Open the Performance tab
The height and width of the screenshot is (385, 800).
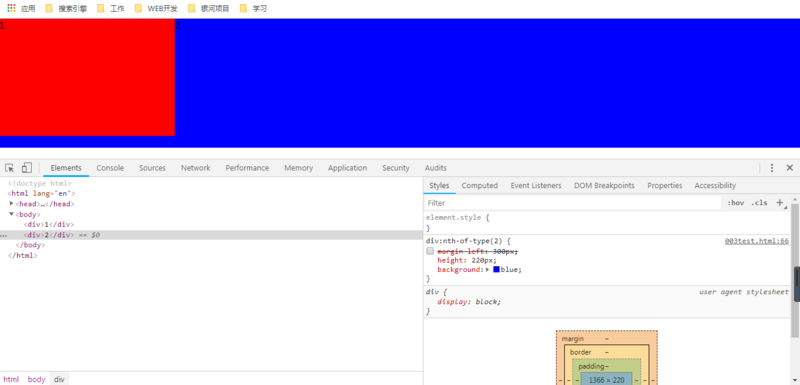point(247,168)
